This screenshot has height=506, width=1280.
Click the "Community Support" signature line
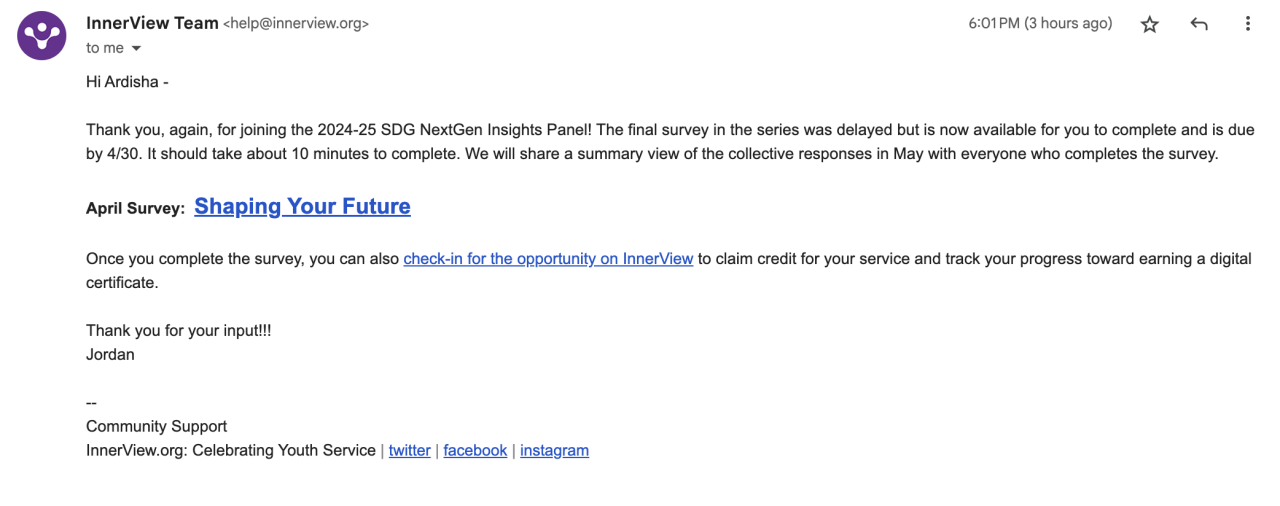tap(156, 427)
